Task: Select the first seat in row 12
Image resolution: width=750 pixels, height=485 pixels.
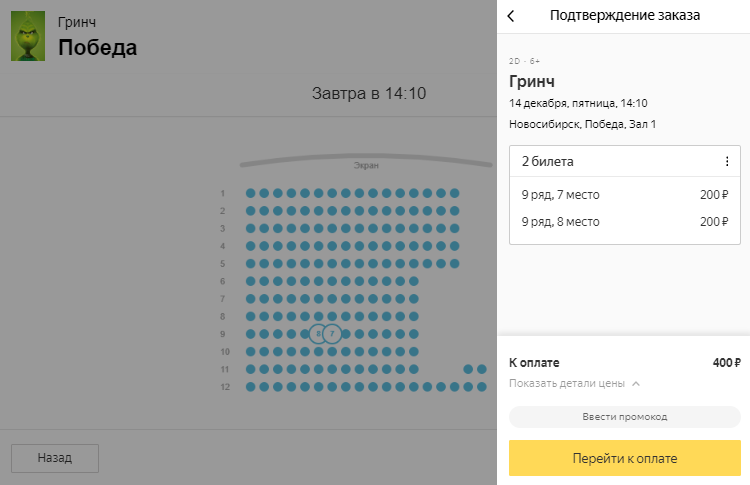Action: 250,387
